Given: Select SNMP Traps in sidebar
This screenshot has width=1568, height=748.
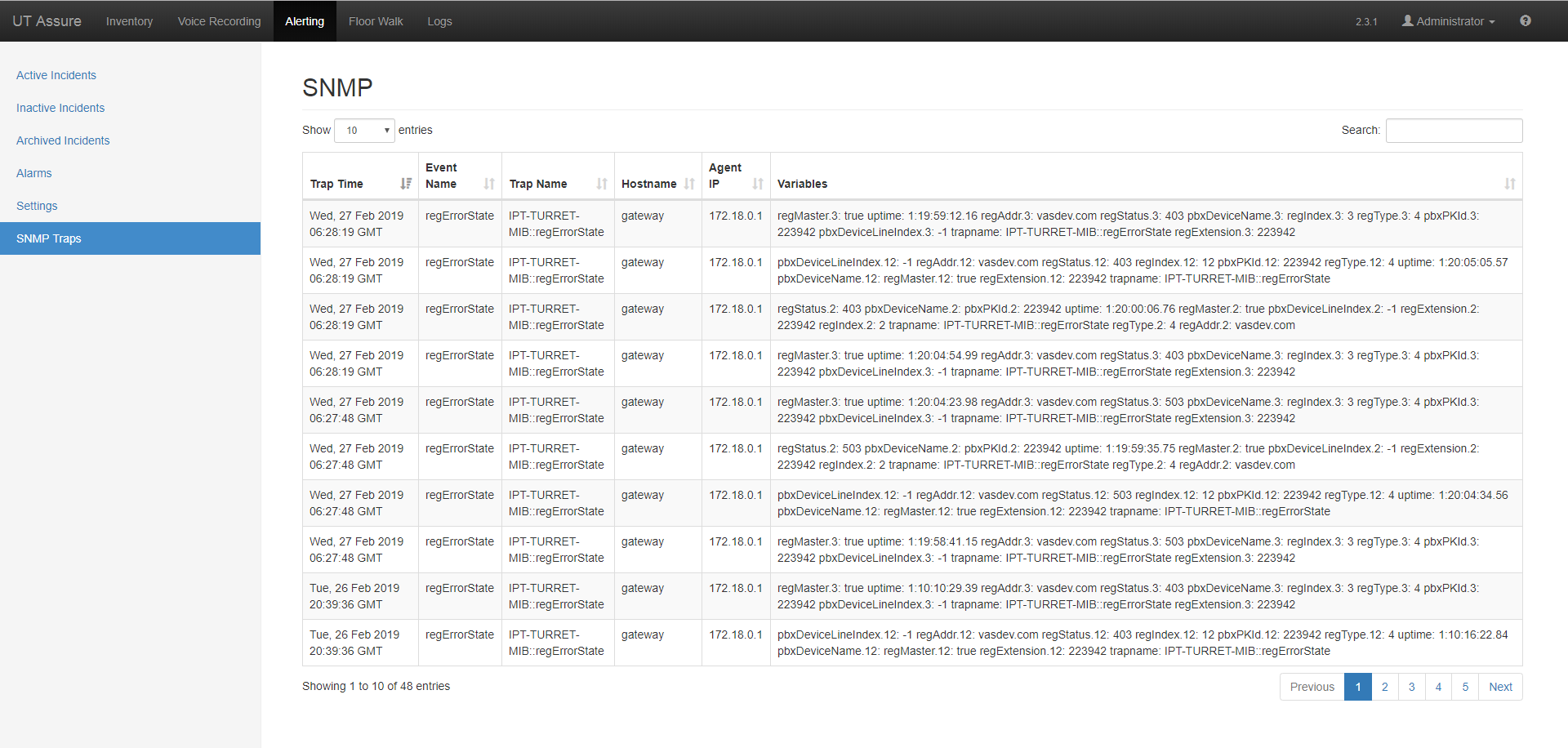Looking at the screenshot, I should point(131,238).
